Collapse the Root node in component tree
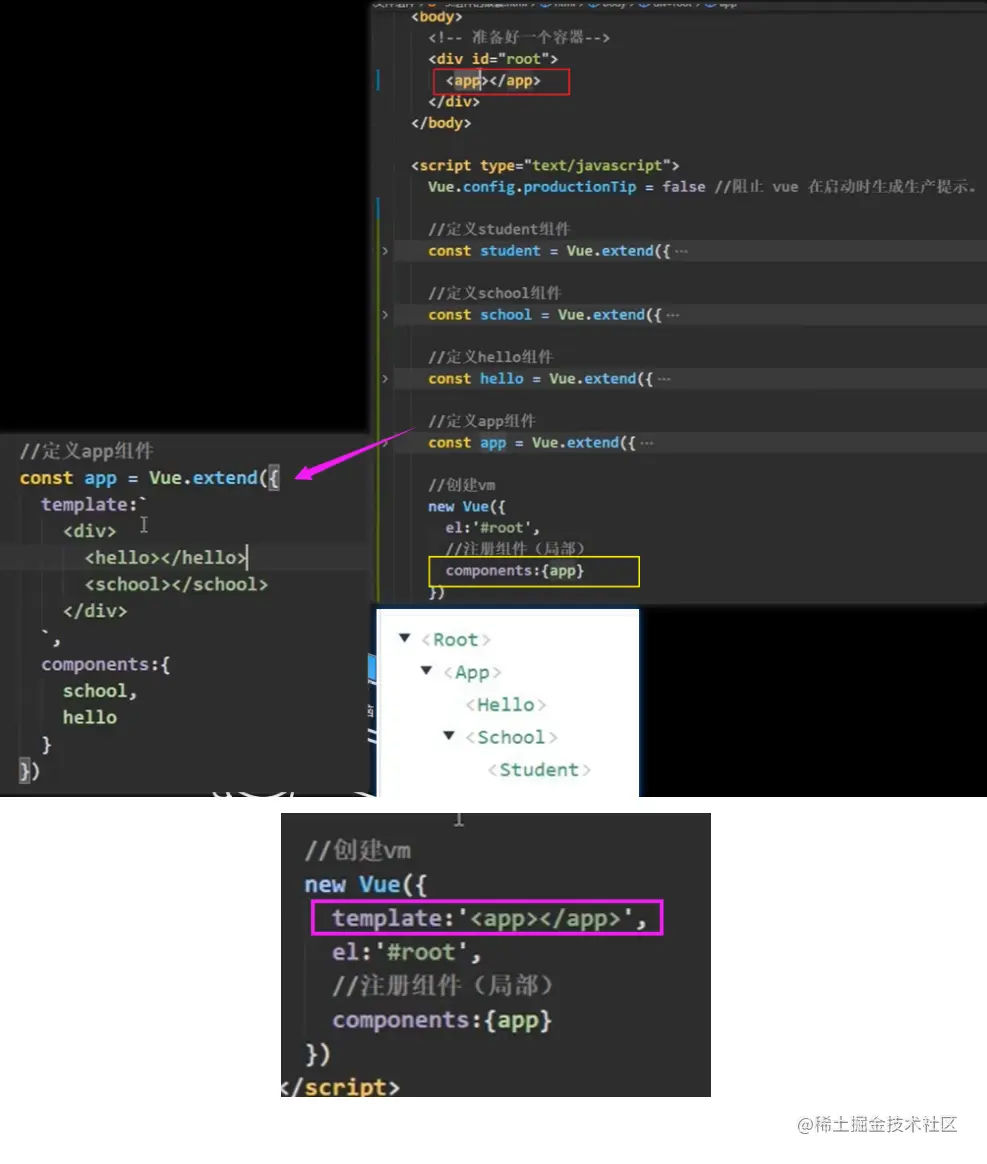The image size is (987, 1164). click(x=404, y=638)
